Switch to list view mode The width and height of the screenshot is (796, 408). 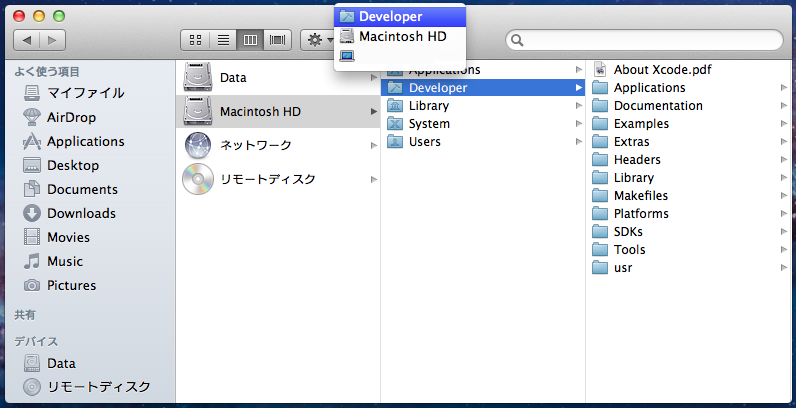(223, 40)
